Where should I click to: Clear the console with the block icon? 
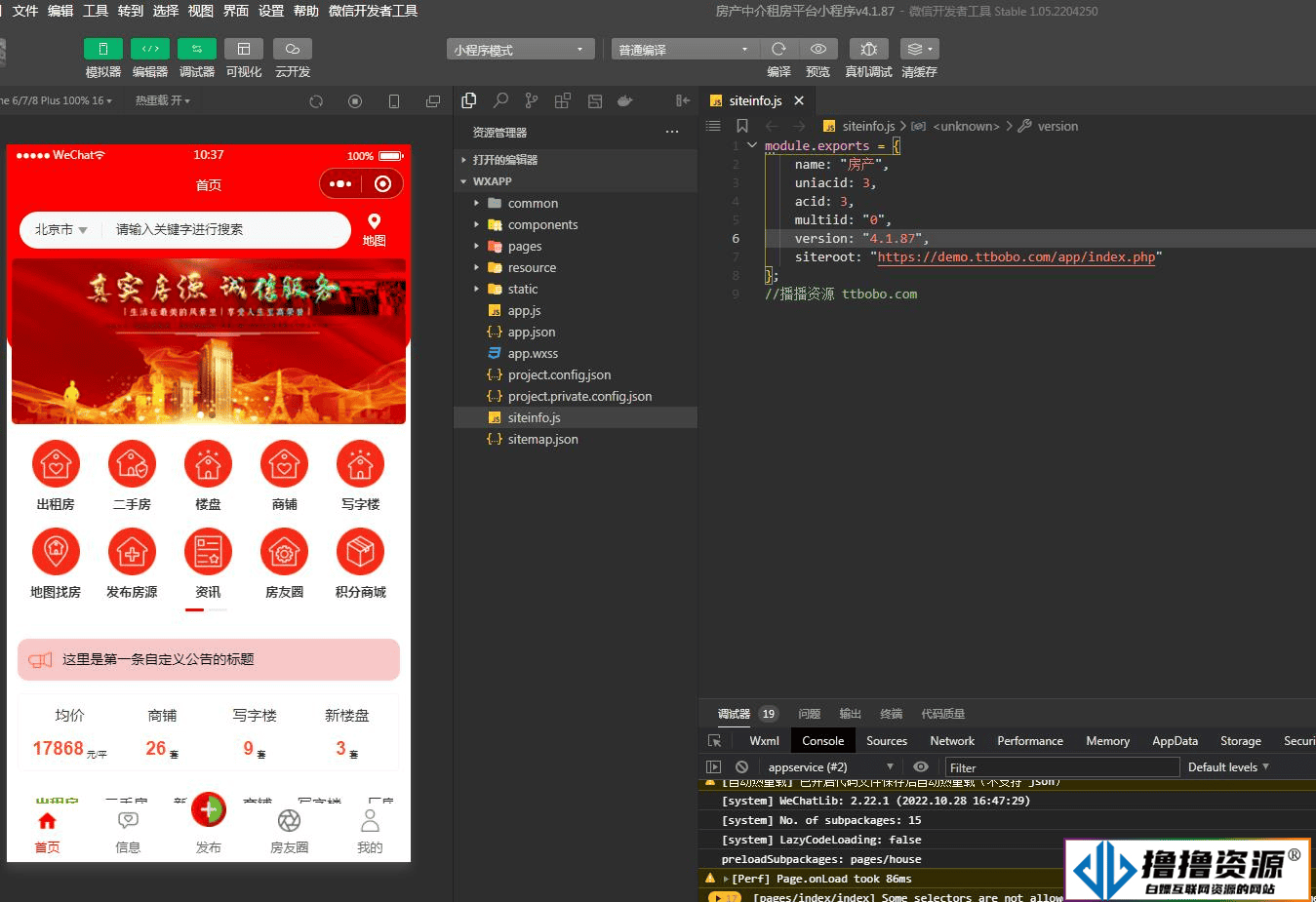coord(741,767)
